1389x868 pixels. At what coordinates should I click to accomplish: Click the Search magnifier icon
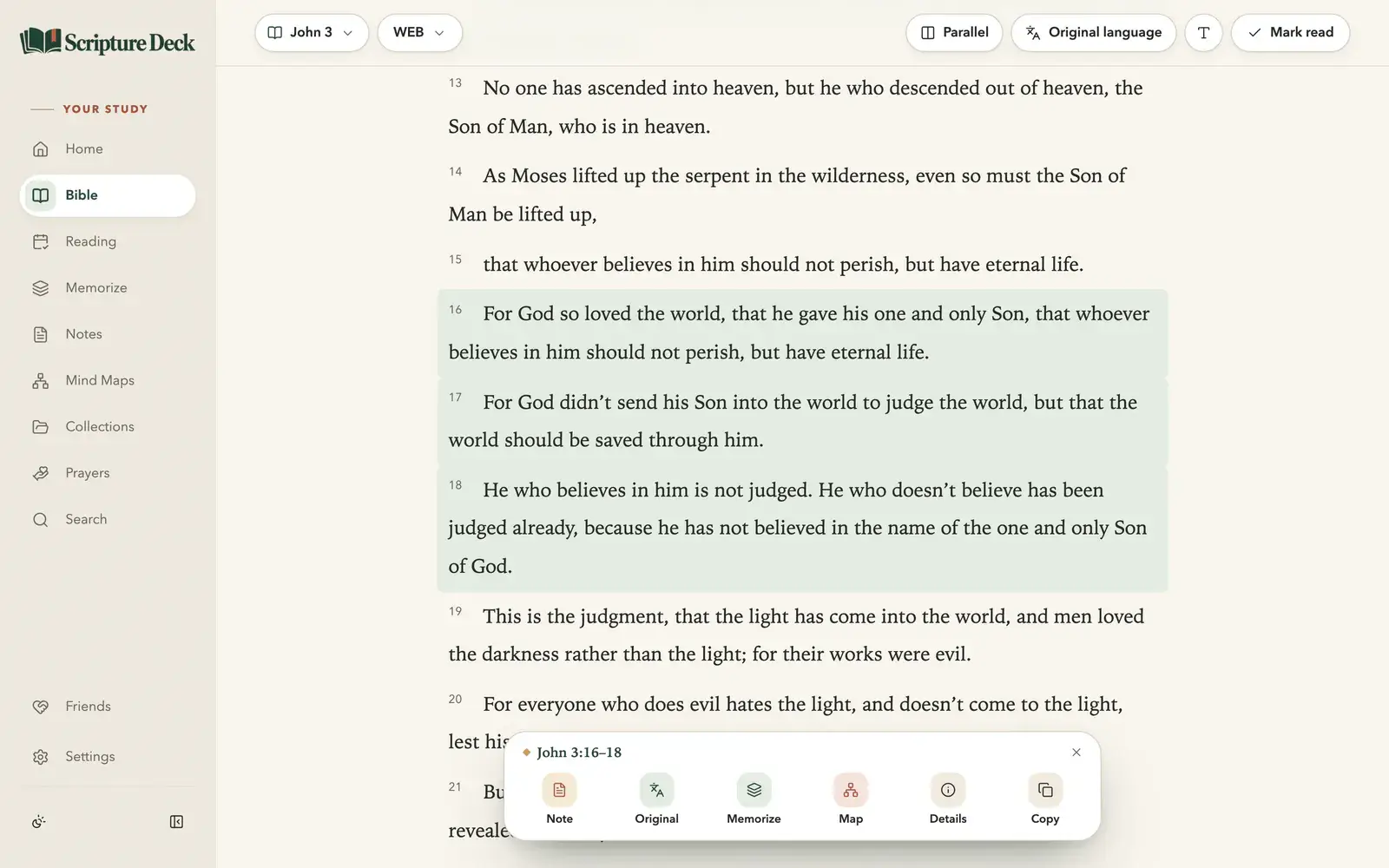coord(41,519)
